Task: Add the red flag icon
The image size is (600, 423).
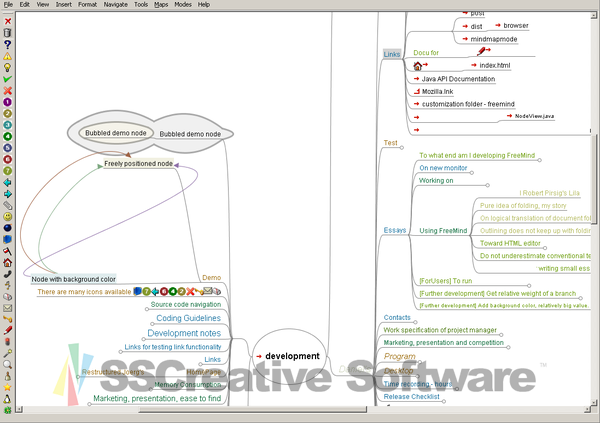Action: (x=7, y=251)
